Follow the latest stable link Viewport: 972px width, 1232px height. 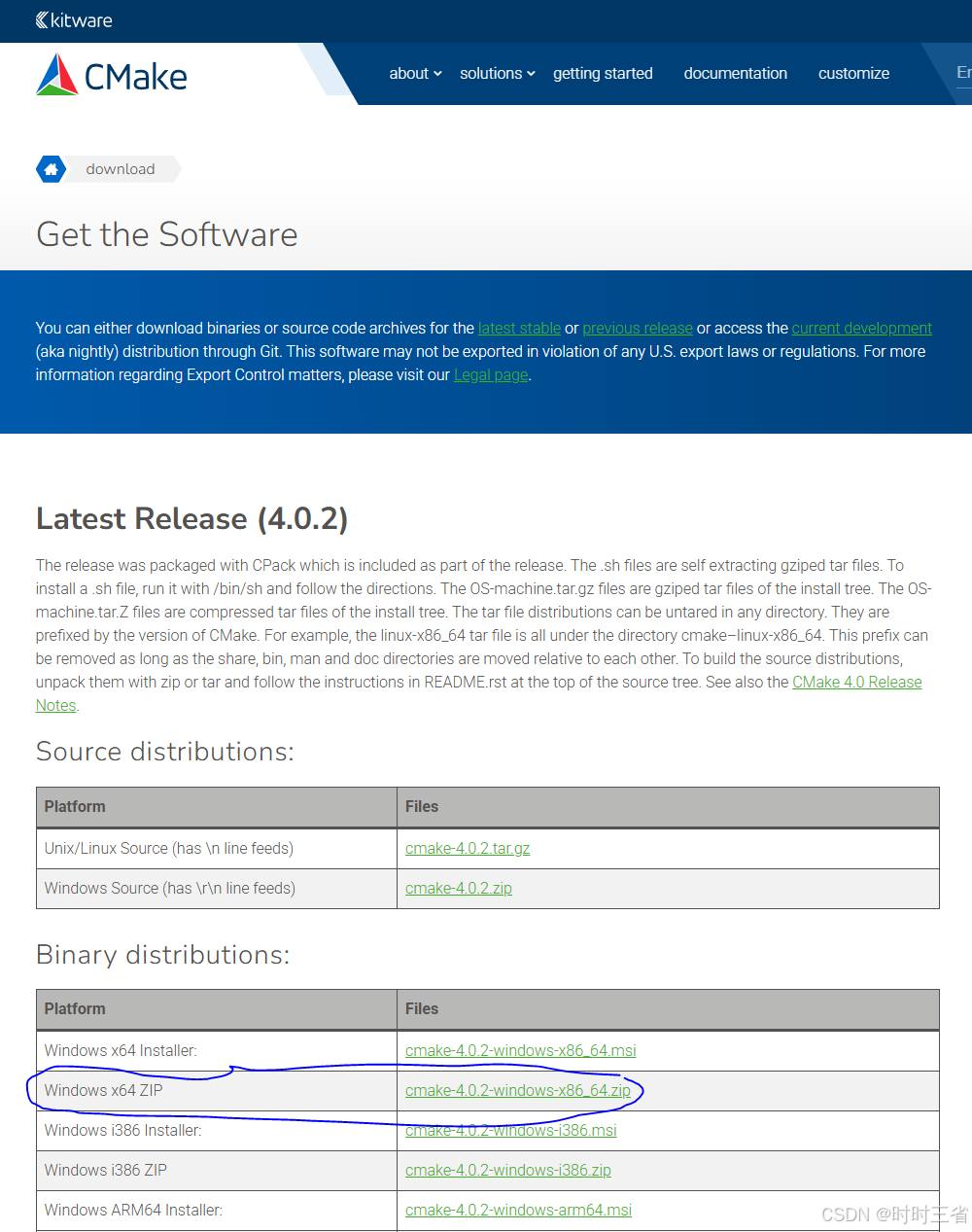coord(519,329)
